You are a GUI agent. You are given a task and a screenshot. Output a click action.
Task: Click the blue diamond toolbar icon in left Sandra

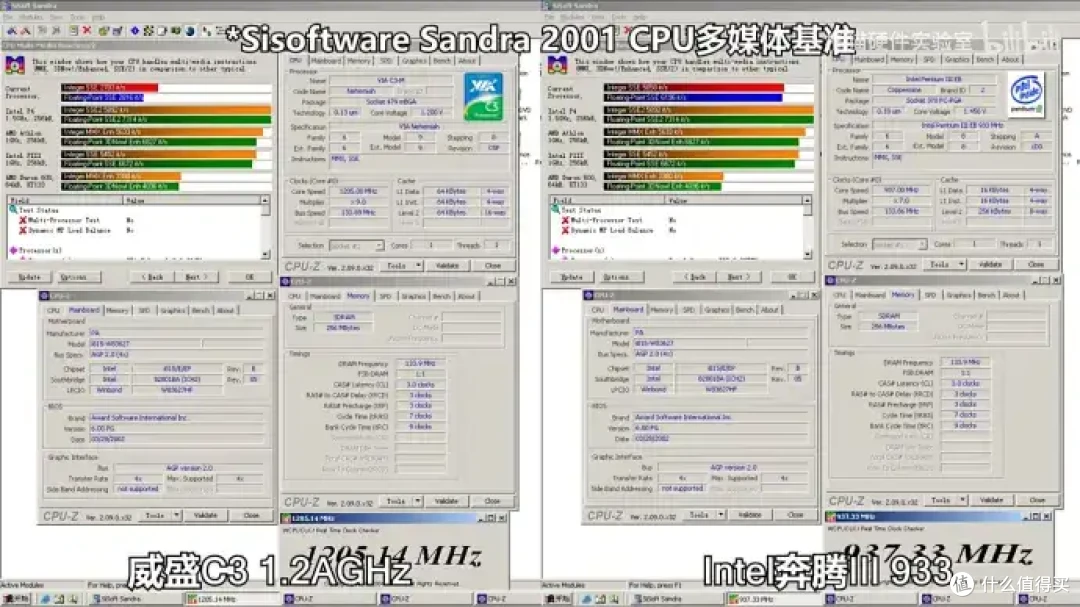(135, 31)
